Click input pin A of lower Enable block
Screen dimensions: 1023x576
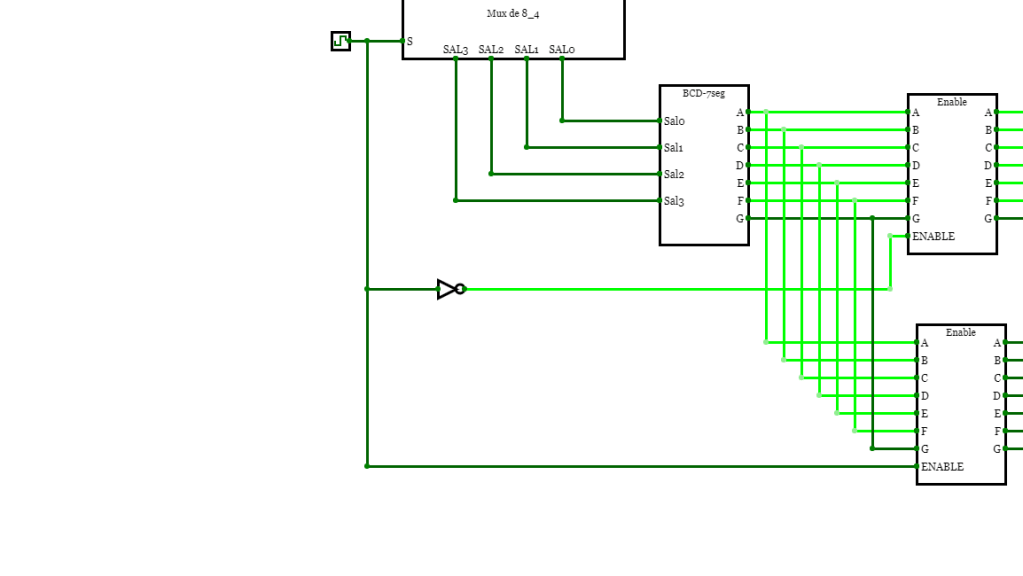pos(918,343)
